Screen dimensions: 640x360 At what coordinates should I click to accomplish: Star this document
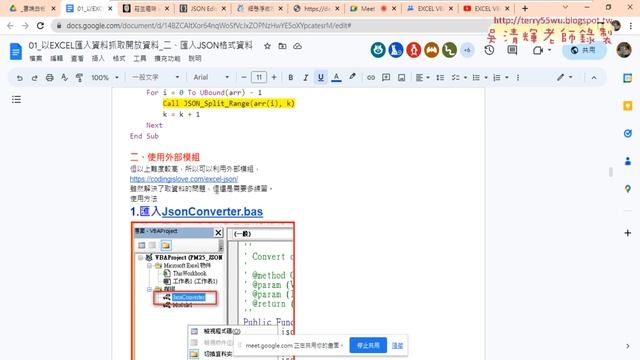pos(267,46)
